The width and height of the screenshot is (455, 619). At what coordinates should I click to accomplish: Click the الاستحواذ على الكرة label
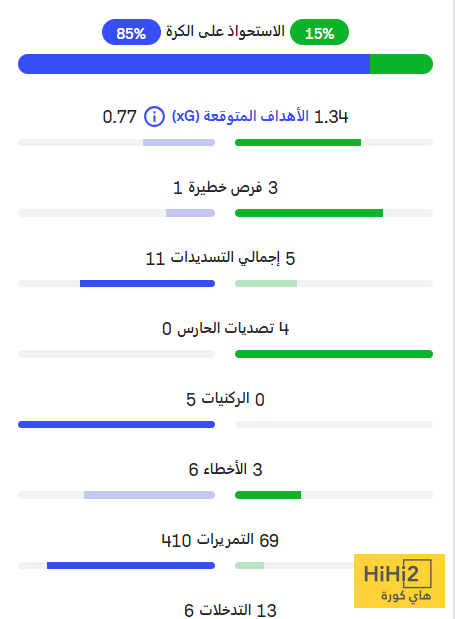(x=225, y=31)
